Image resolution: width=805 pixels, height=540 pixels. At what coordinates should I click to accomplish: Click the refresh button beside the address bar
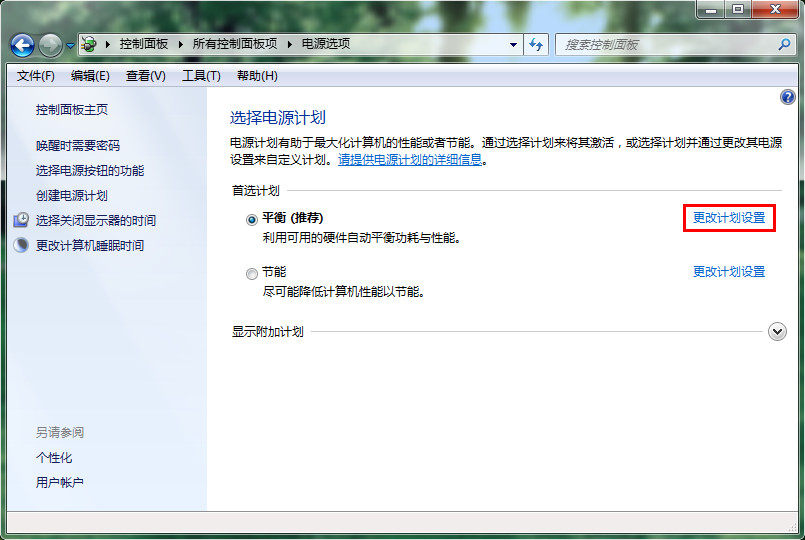(537, 44)
